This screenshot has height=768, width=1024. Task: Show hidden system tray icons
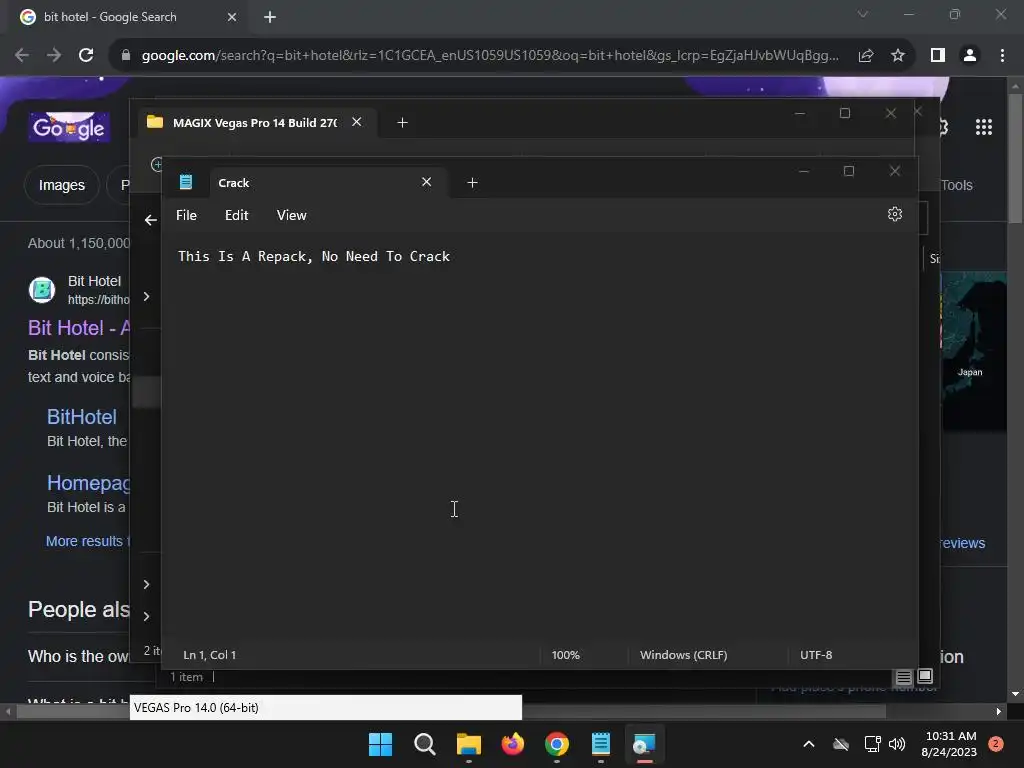(x=808, y=744)
